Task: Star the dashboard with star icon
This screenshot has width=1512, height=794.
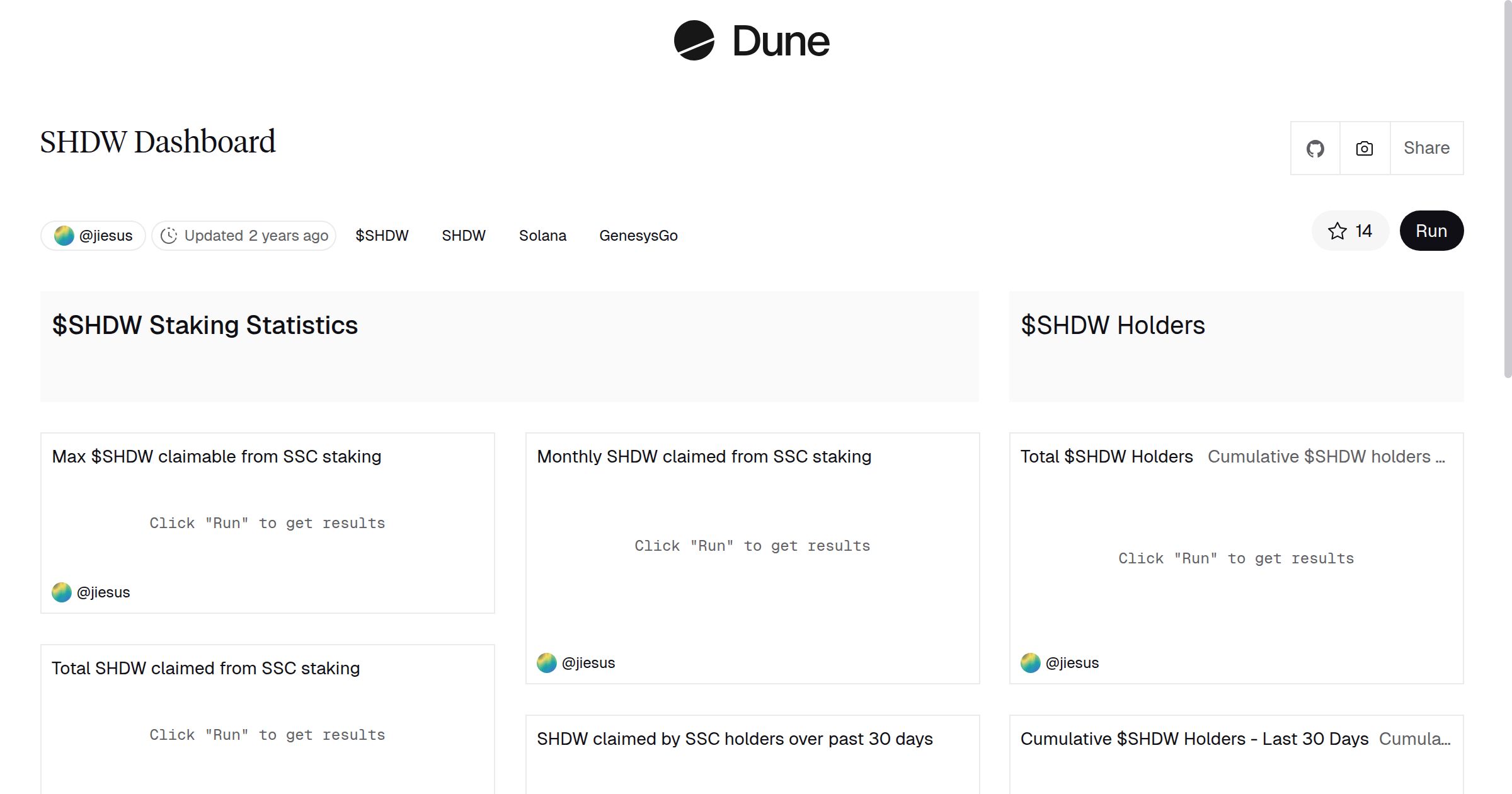Action: tap(1337, 231)
